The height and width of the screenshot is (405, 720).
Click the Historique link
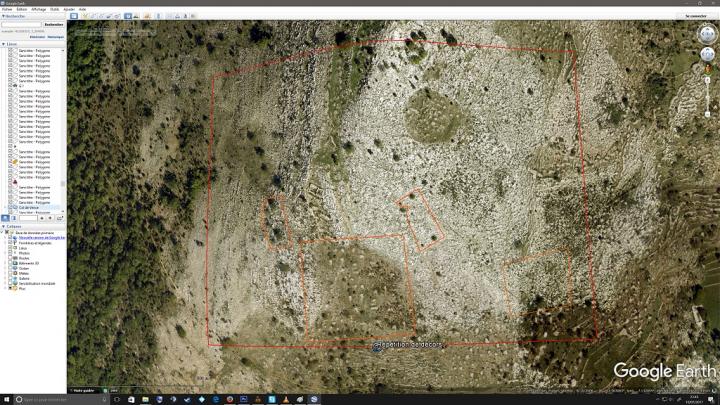(x=56, y=37)
